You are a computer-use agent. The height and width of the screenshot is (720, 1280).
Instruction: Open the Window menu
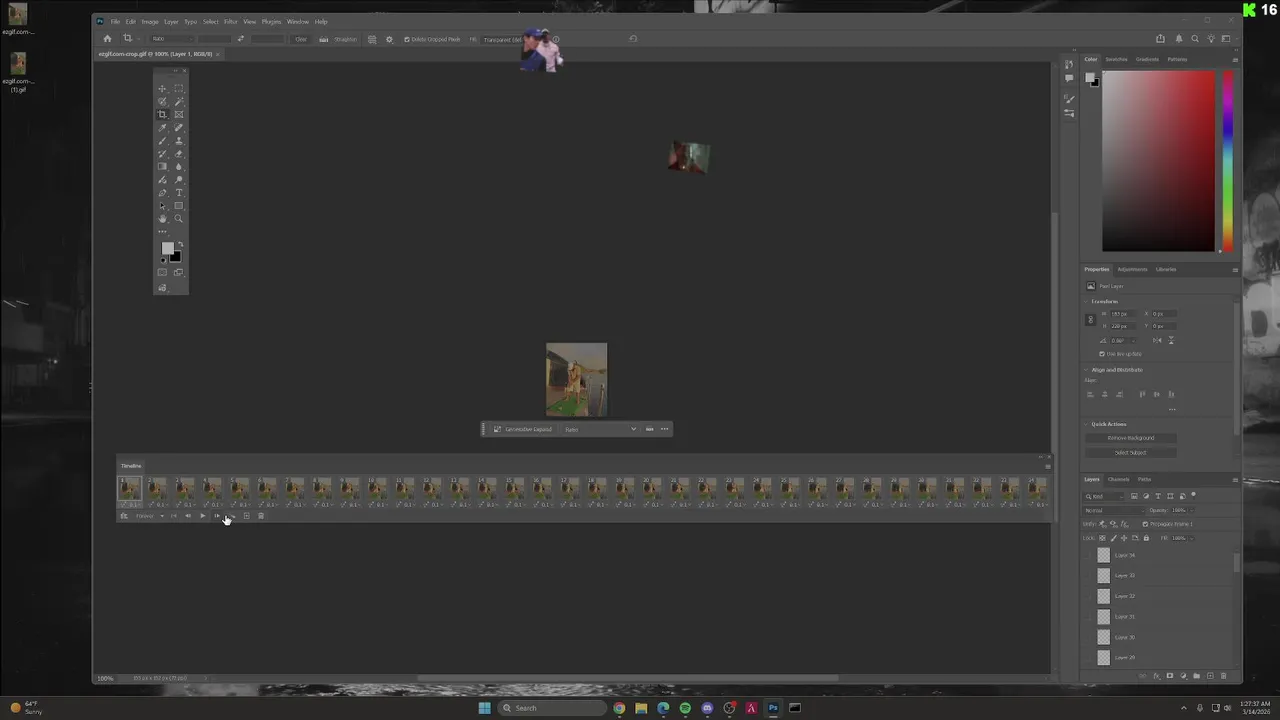coord(298,21)
